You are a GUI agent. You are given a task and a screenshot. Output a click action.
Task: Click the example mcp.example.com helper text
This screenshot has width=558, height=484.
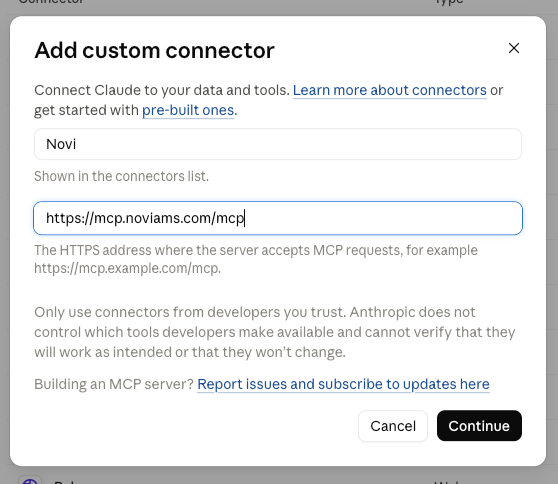(x=127, y=268)
